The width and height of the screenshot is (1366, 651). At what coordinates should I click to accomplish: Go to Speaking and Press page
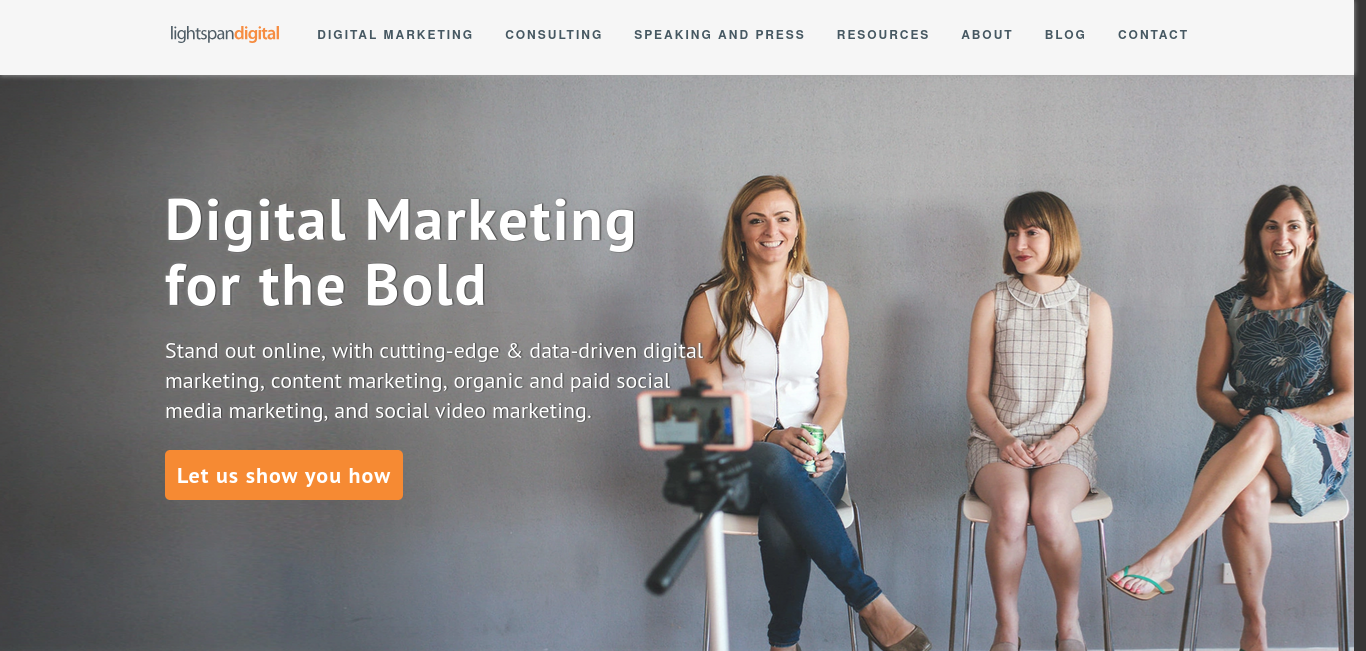pyautogui.click(x=719, y=35)
